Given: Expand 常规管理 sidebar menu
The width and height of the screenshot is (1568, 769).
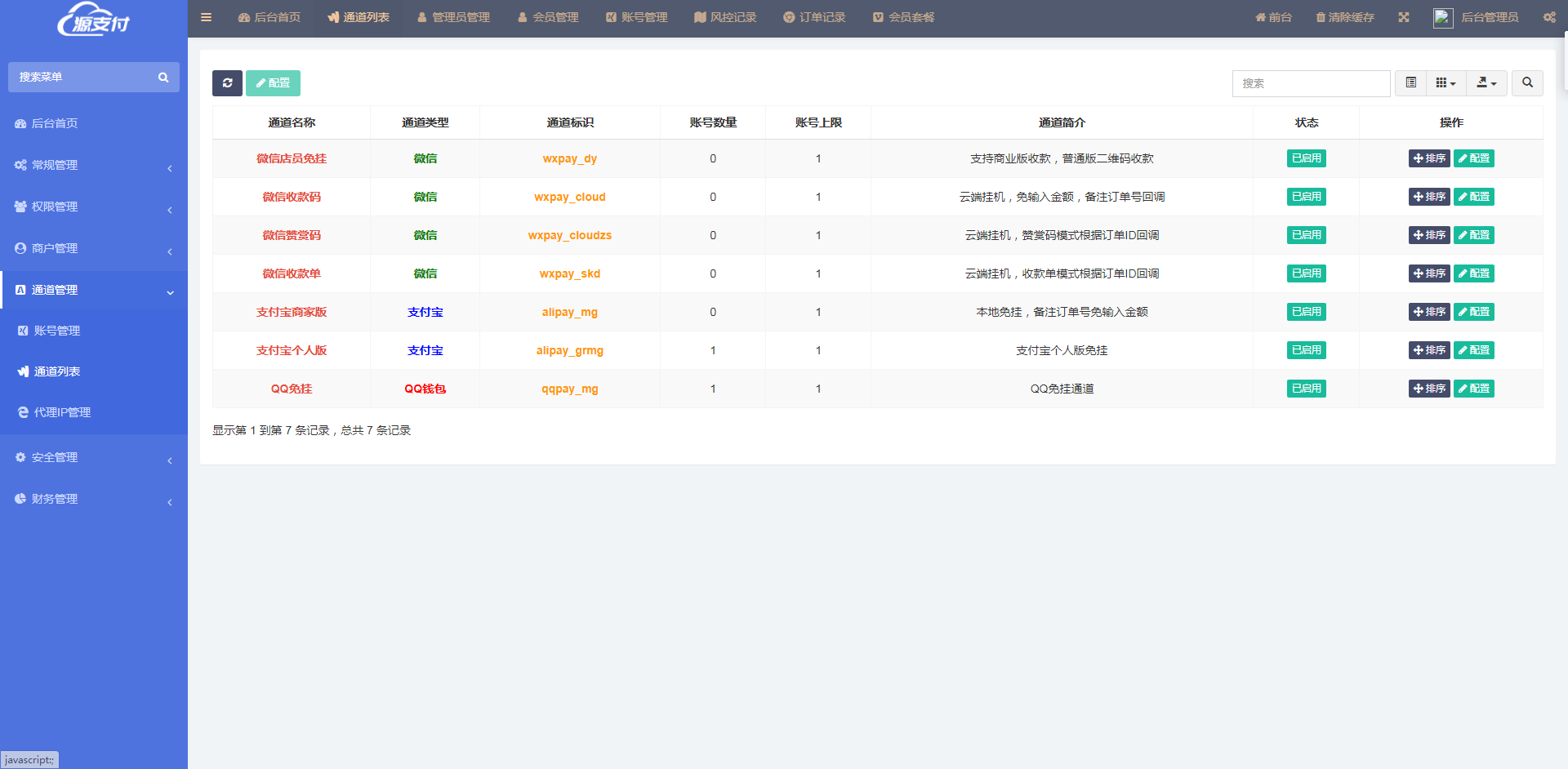Looking at the screenshot, I should point(94,165).
